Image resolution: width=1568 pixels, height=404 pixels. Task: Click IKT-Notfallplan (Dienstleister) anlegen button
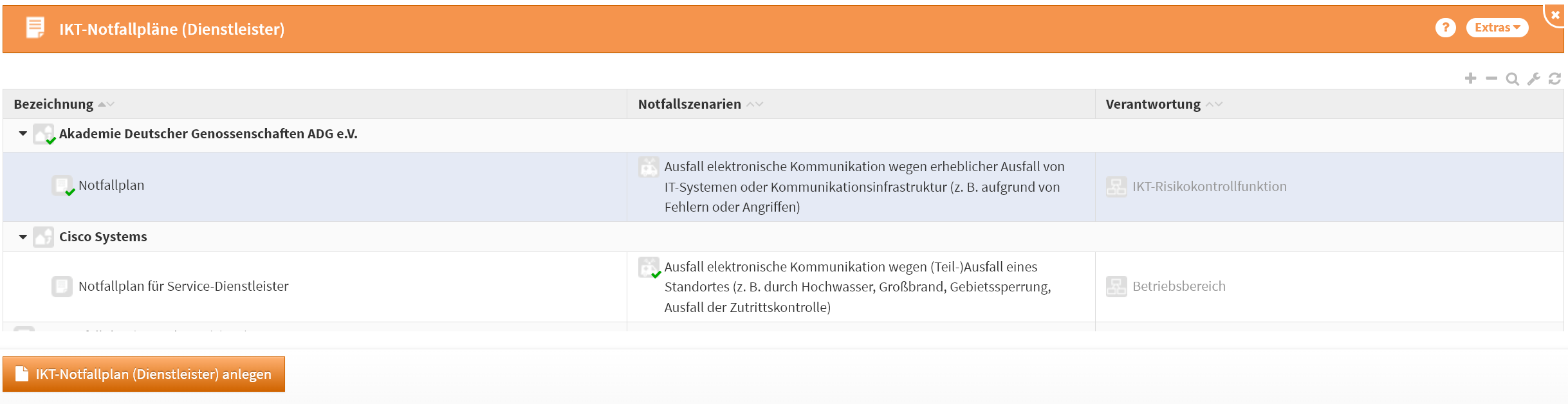pyautogui.click(x=143, y=374)
